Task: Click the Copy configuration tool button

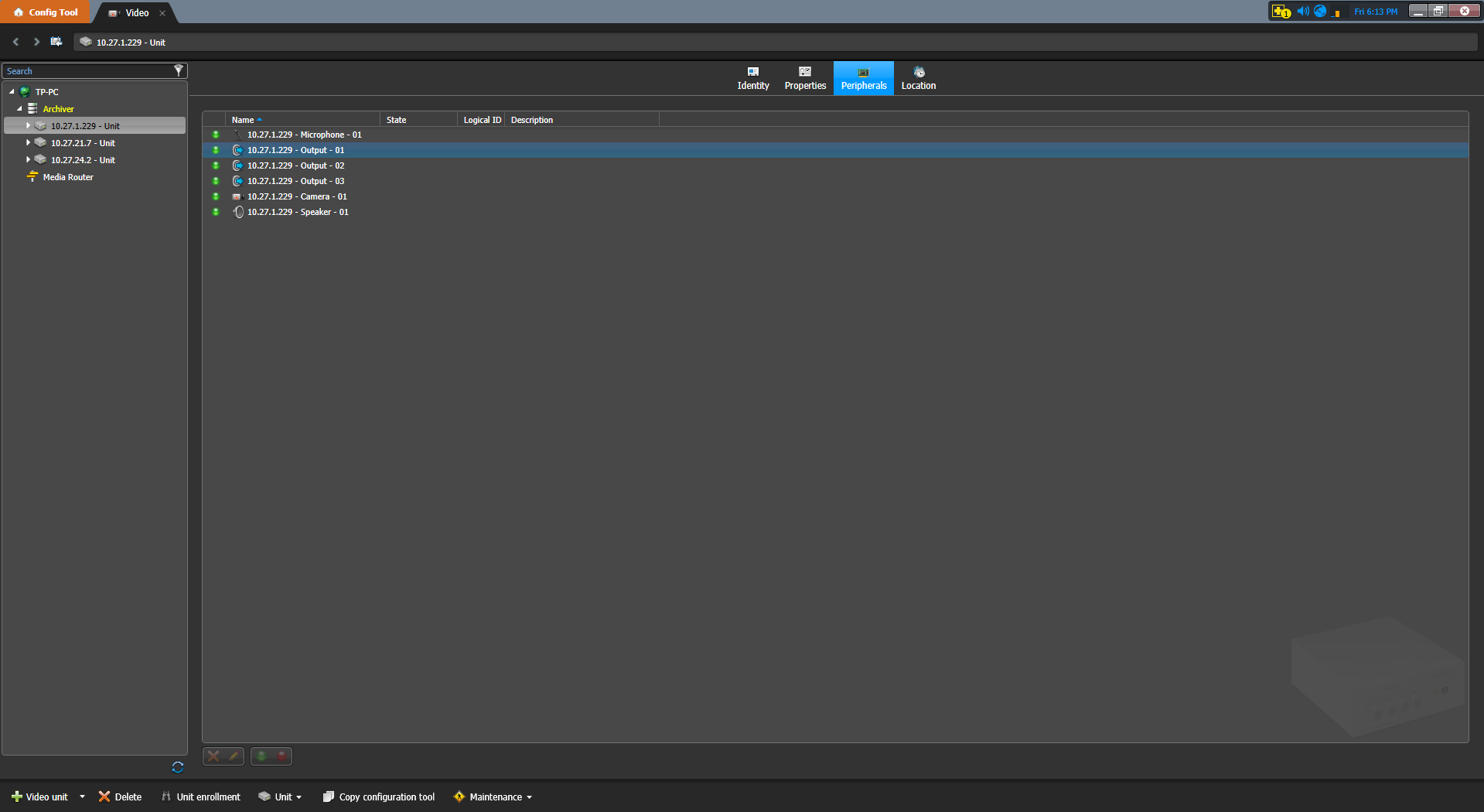Action: click(379, 797)
